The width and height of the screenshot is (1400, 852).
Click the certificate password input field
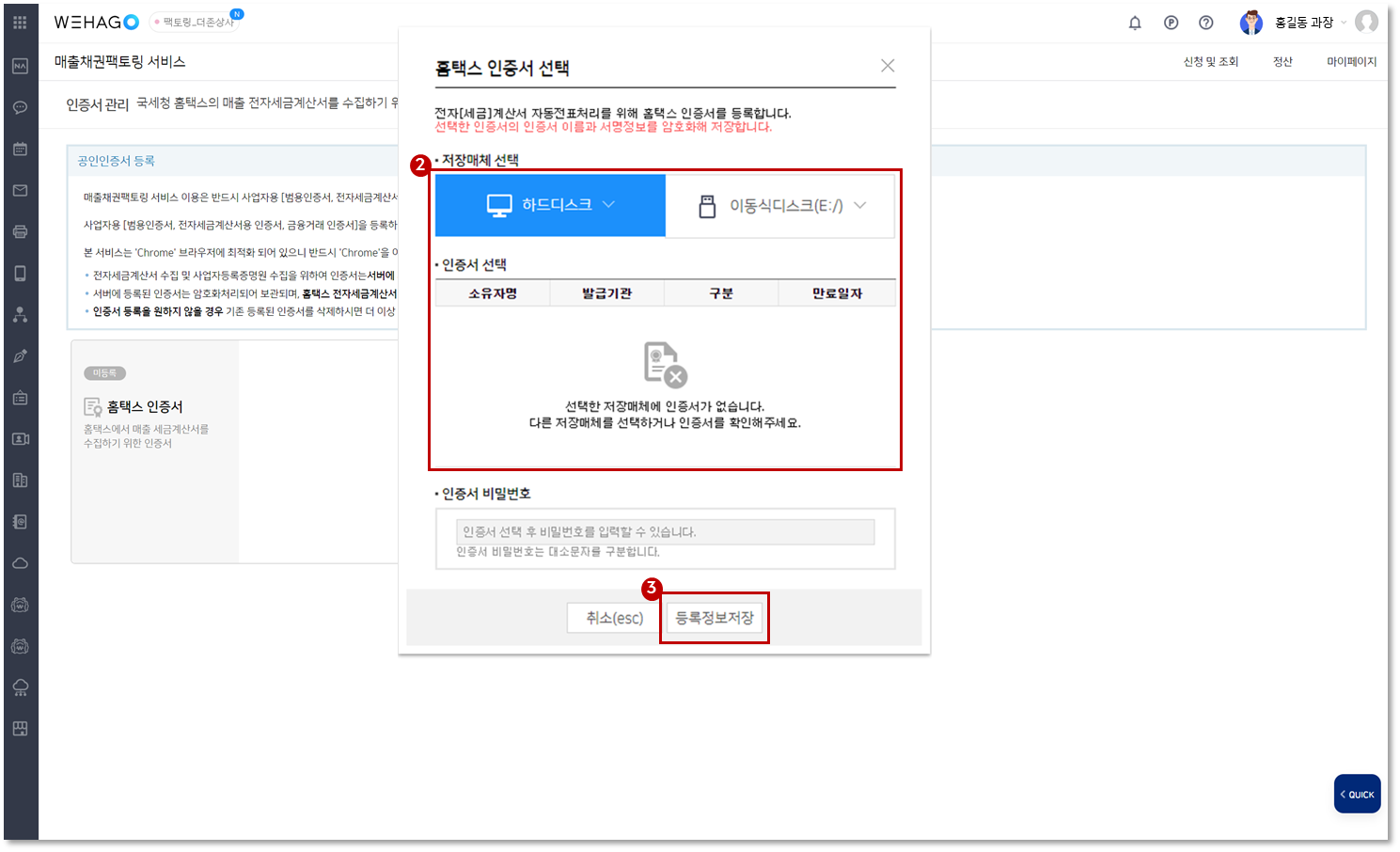click(x=665, y=531)
